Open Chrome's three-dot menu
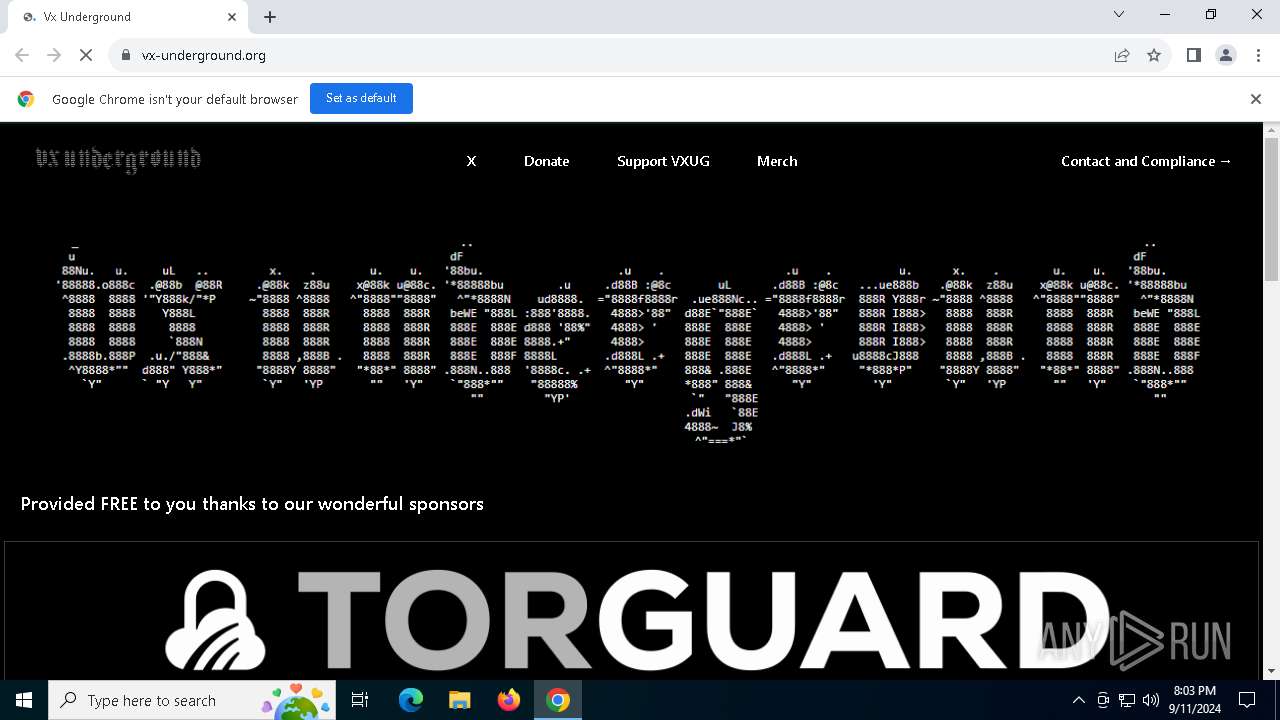The image size is (1280, 720). pos(1258,55)
